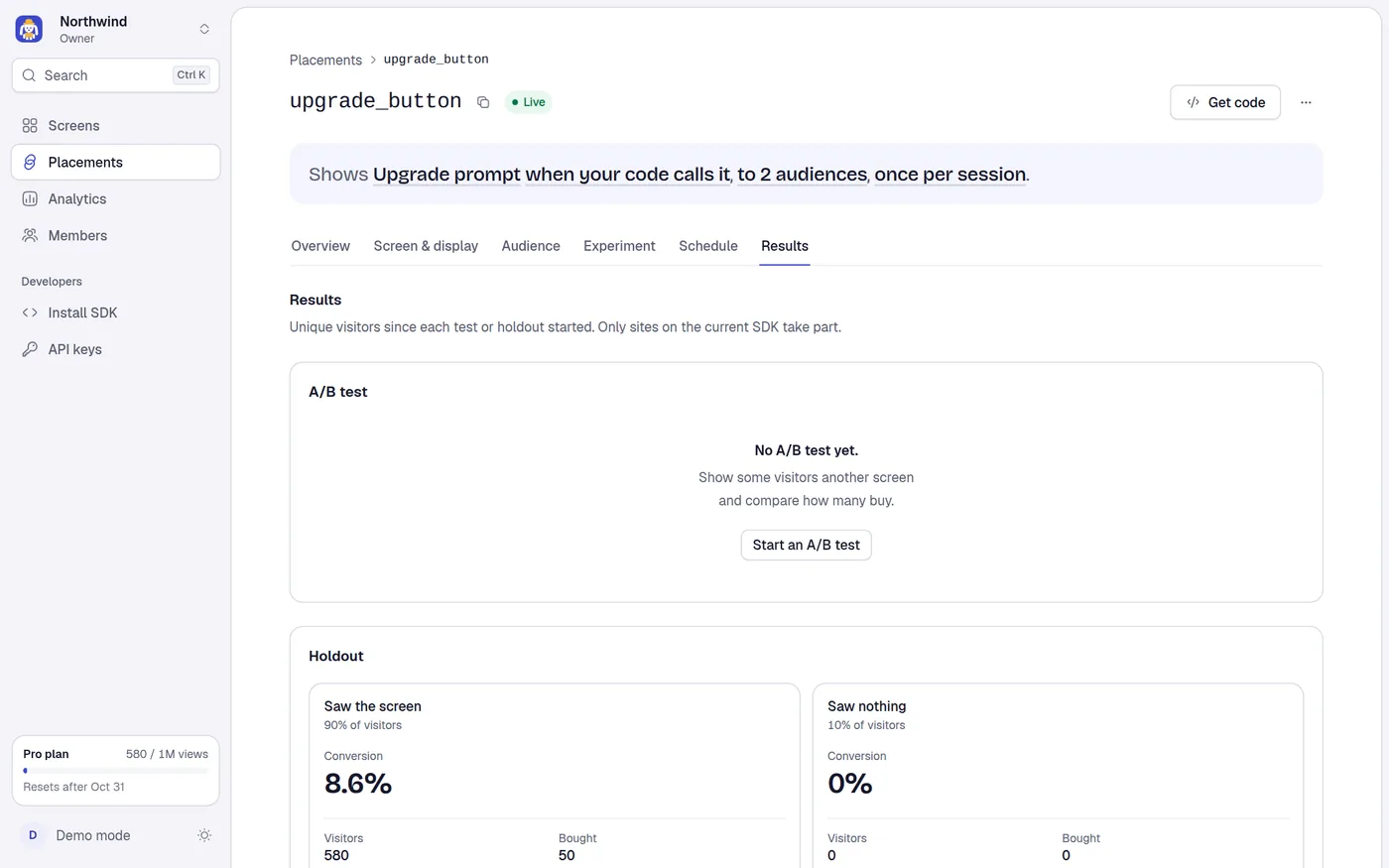Viewport: 1389px width, 868px height.
Task: Open Install SDK developer page
Action: (x=115, y=312)
